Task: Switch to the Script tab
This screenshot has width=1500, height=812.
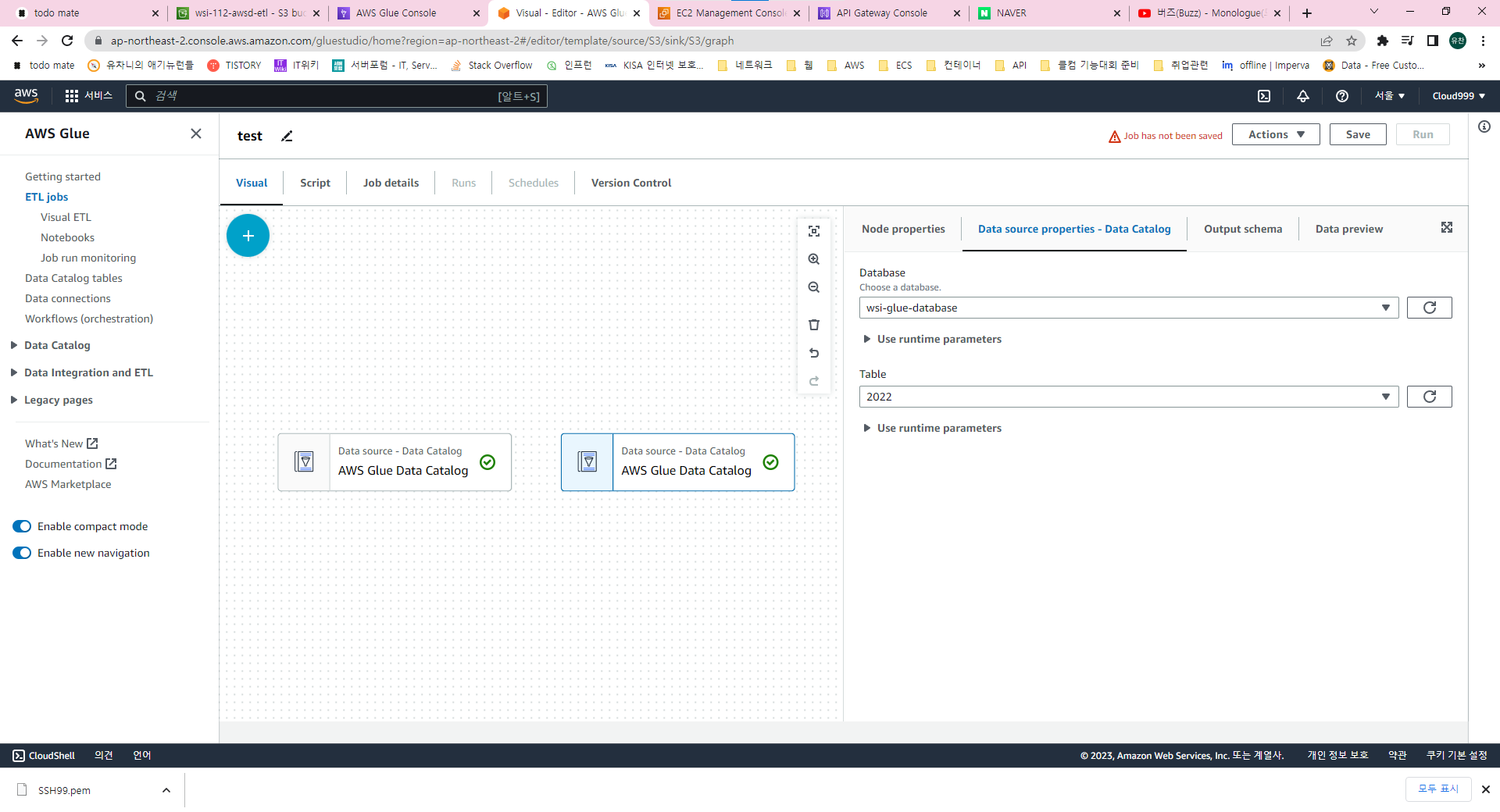Action: 315,183
